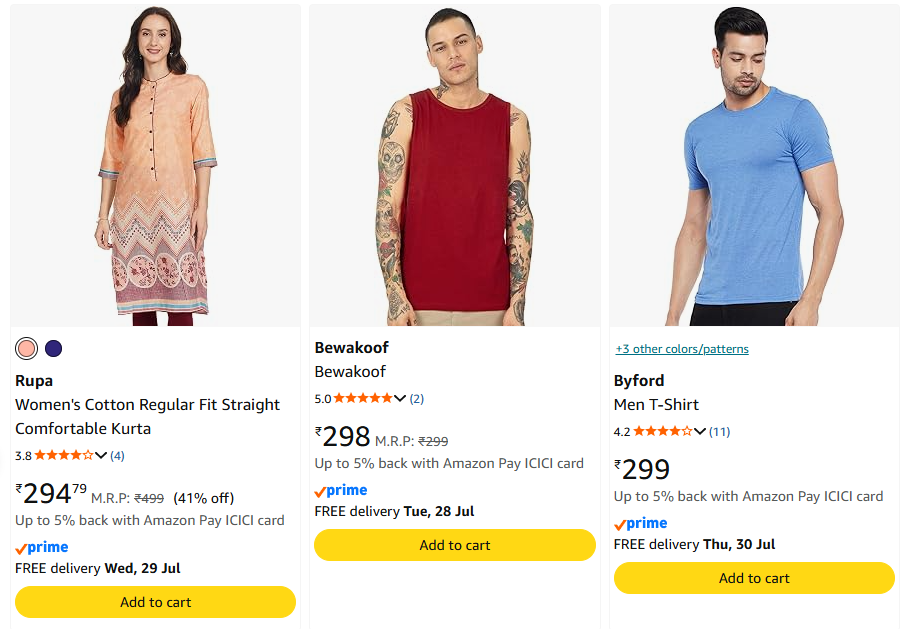Click the five-star rating of Bewakoof product
This screenshot has height=629, width=902.
pyautogui.click(x=363, y=398)
